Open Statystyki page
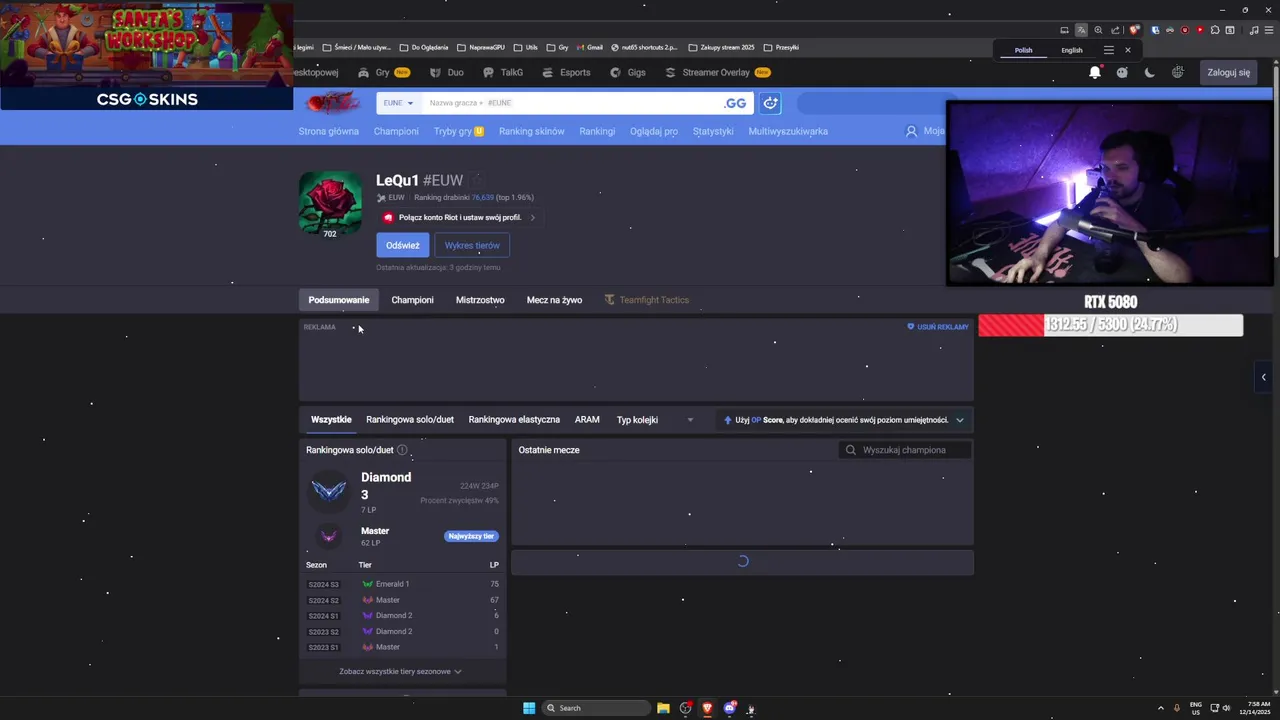The width and height of the screenshot is (1280, 720). pyautogui.click(x=713, y=131)
